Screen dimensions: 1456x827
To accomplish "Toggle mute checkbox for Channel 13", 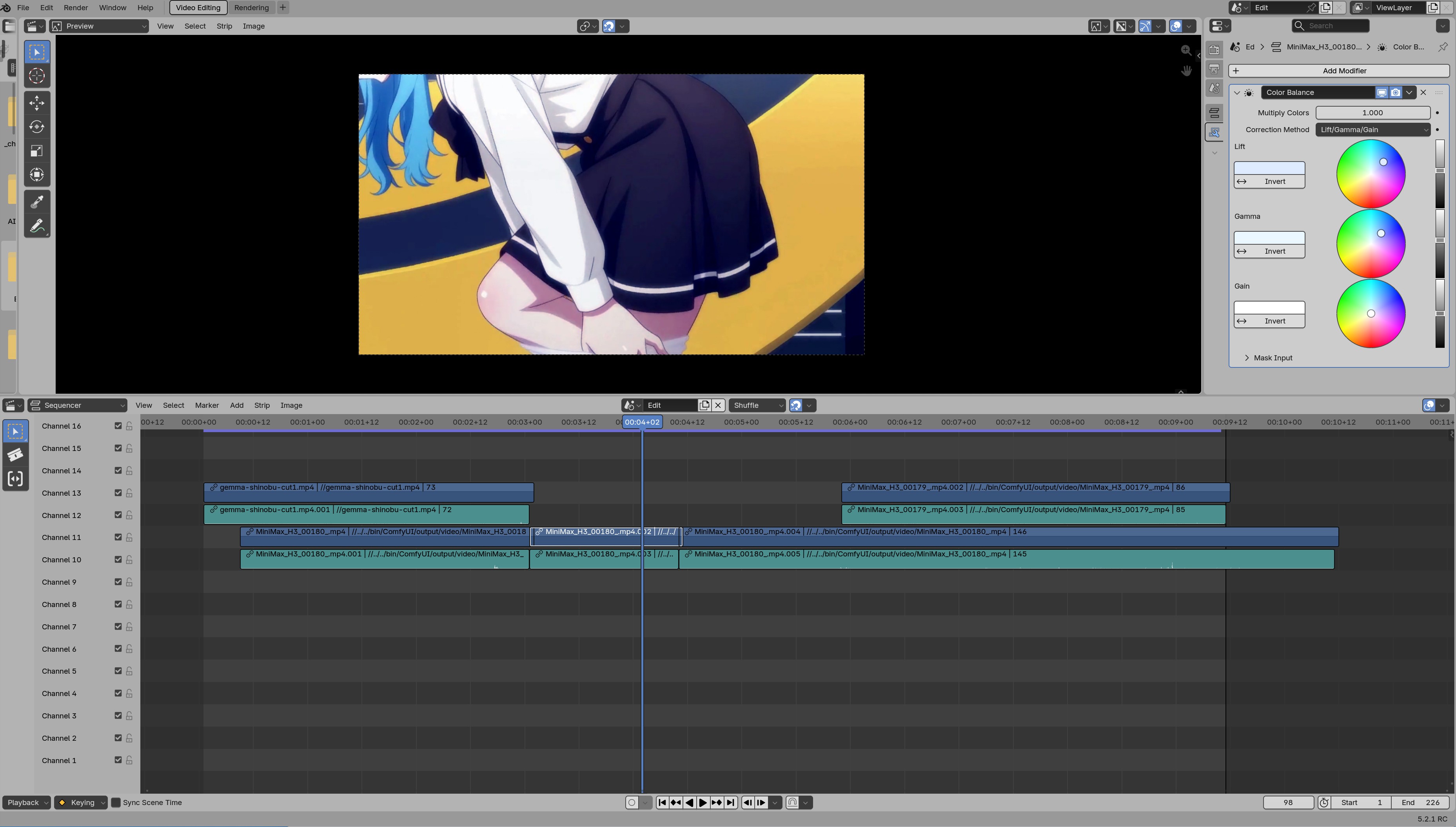I will pyautogui.click(x=118, y=493).
